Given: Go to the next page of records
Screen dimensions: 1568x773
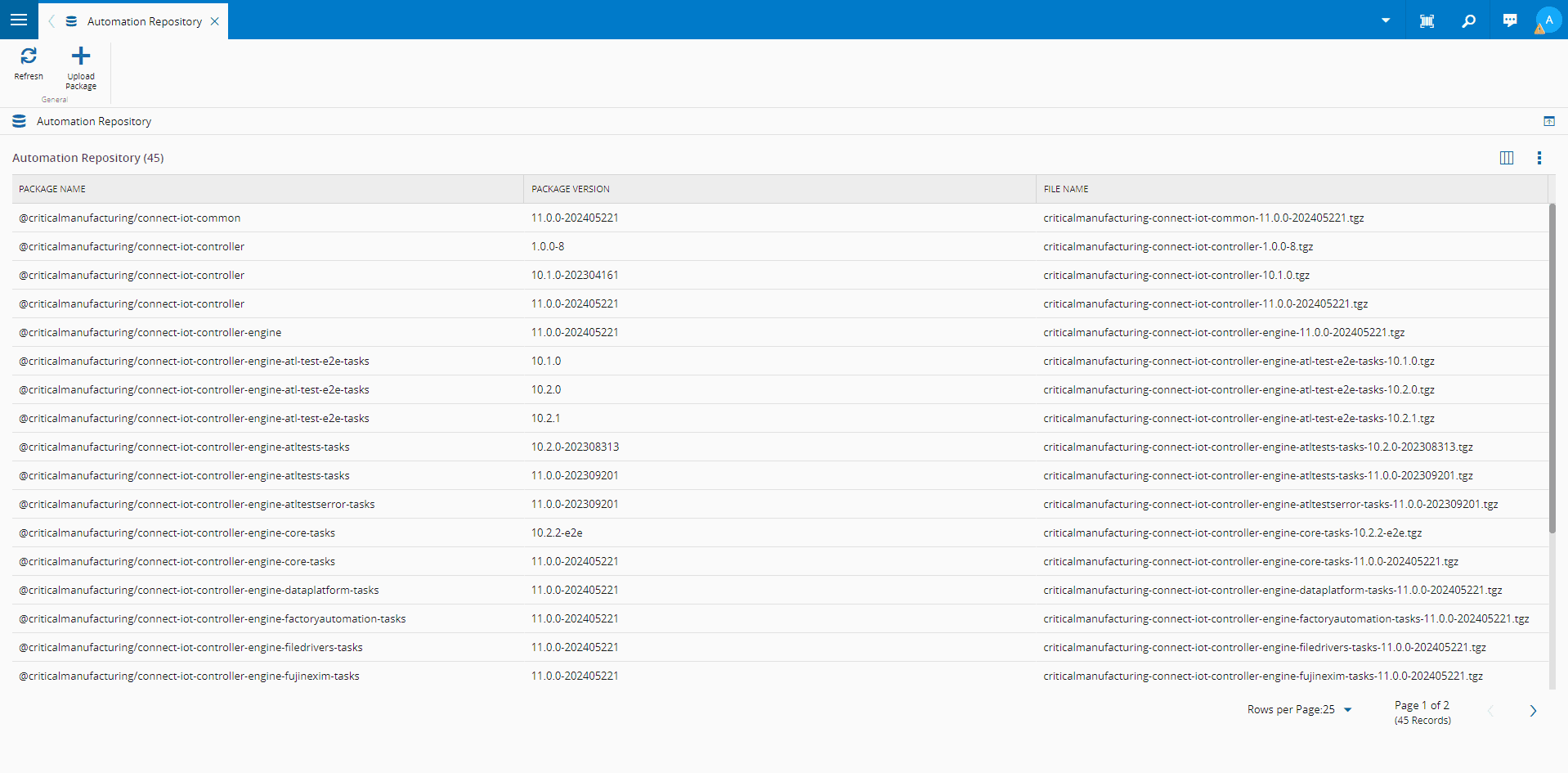Looking at the screenshot, I should 1533,711.
